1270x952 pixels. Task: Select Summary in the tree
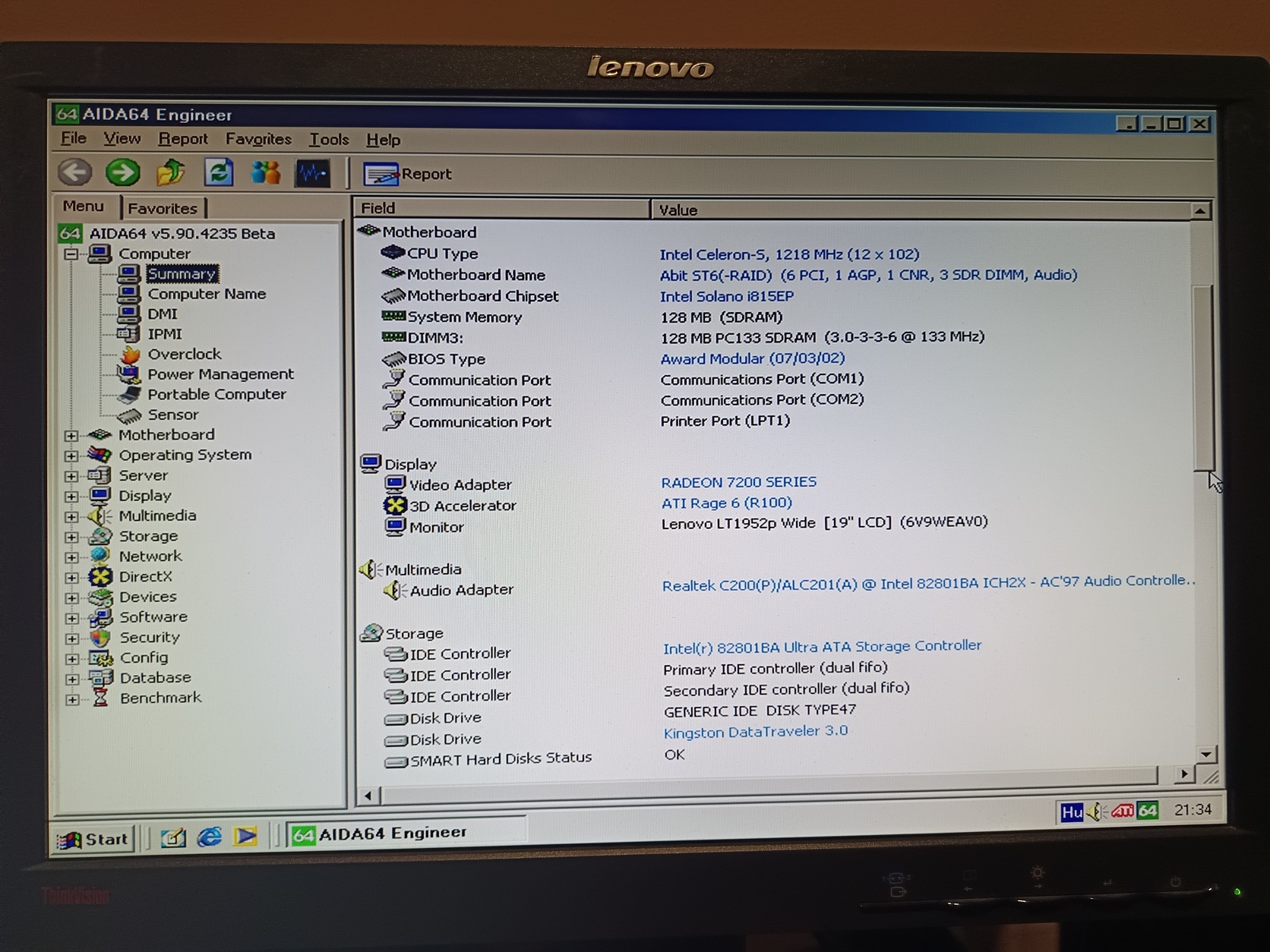(182, 273)
